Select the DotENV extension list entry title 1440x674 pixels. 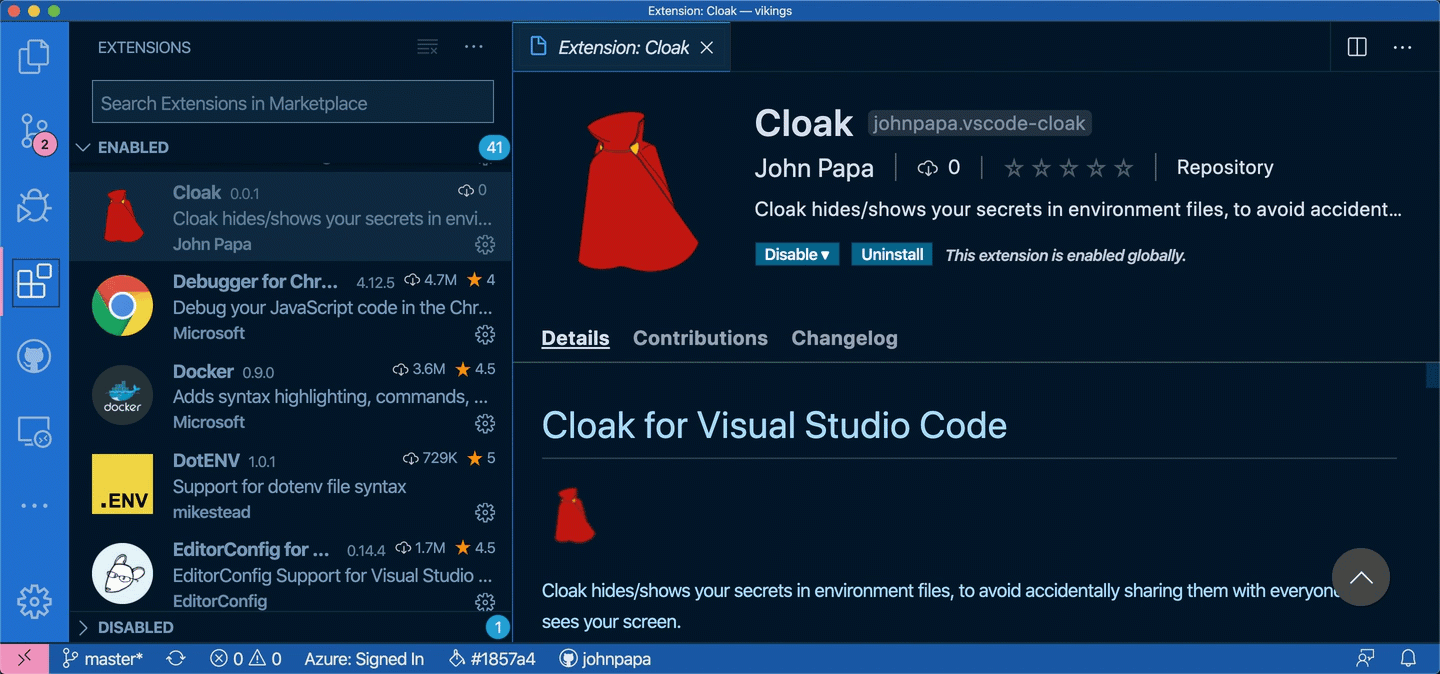[207, 460]
